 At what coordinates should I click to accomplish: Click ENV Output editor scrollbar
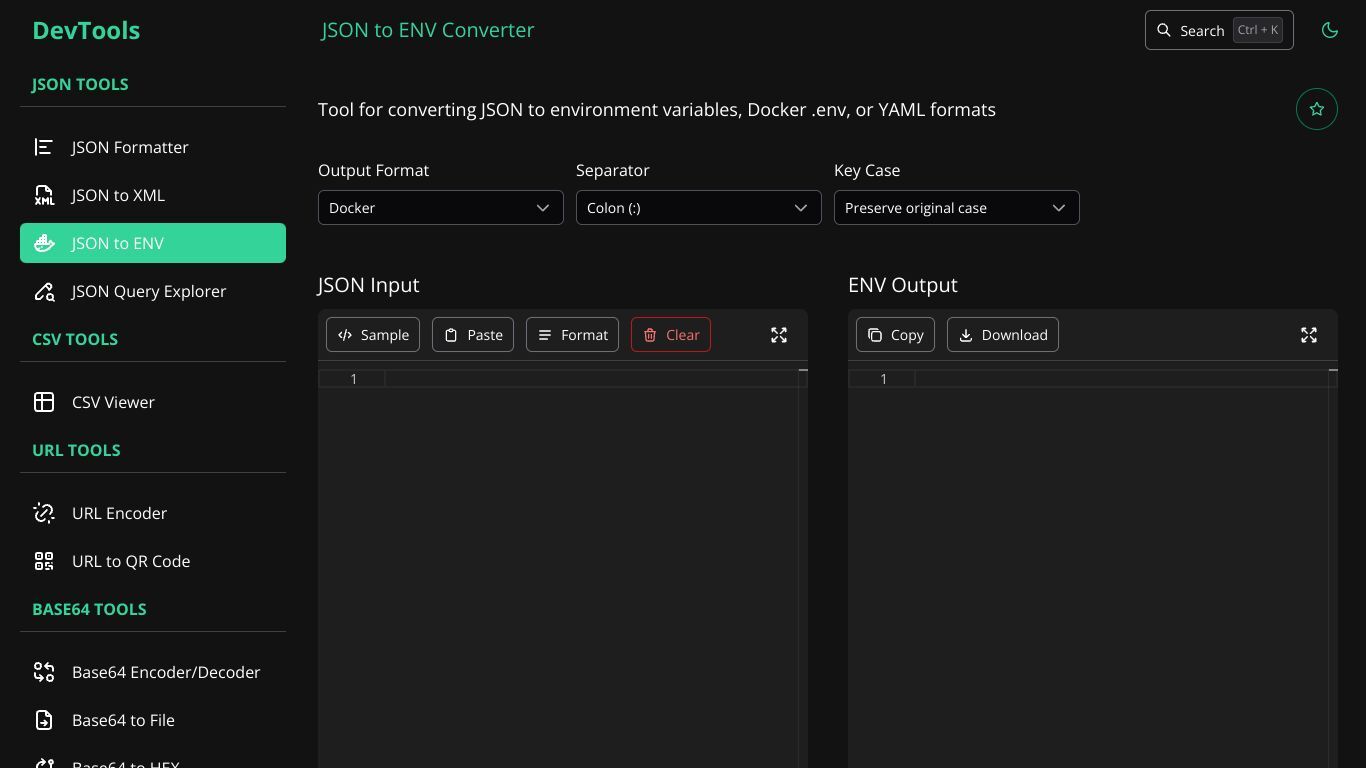(1333, 568)
